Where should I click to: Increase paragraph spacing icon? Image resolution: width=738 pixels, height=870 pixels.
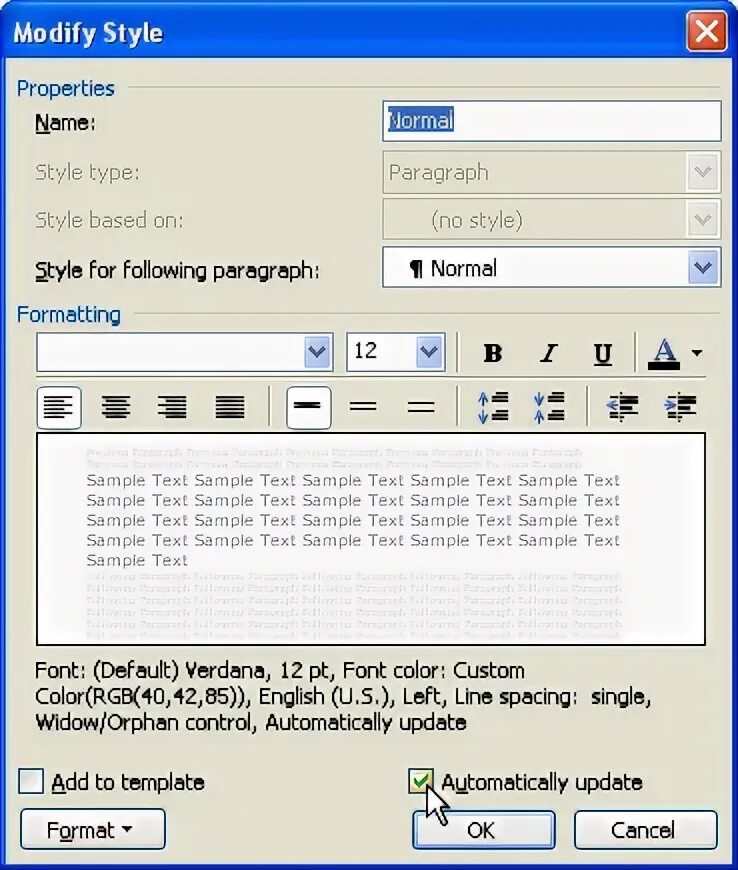(493, 408)
